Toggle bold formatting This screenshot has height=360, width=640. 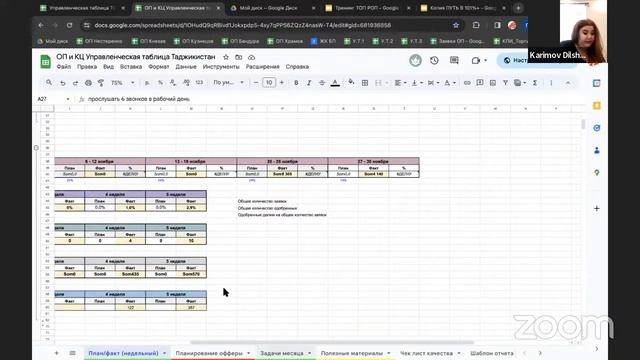pos(296,83)
